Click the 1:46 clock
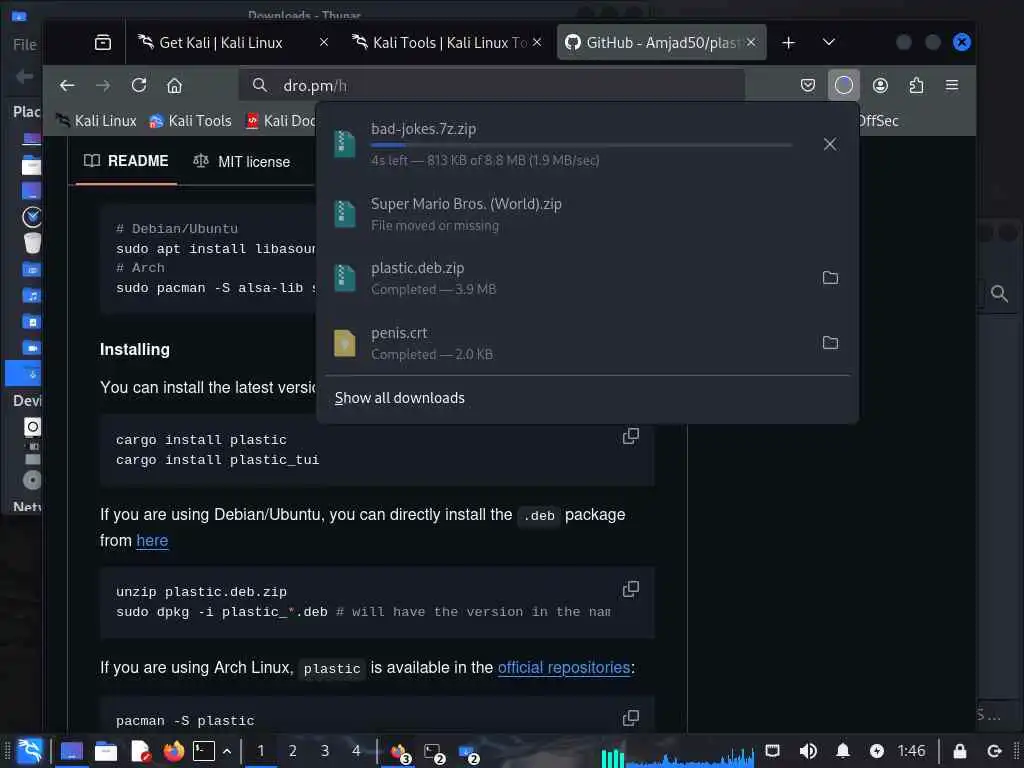 pos(911,751)
